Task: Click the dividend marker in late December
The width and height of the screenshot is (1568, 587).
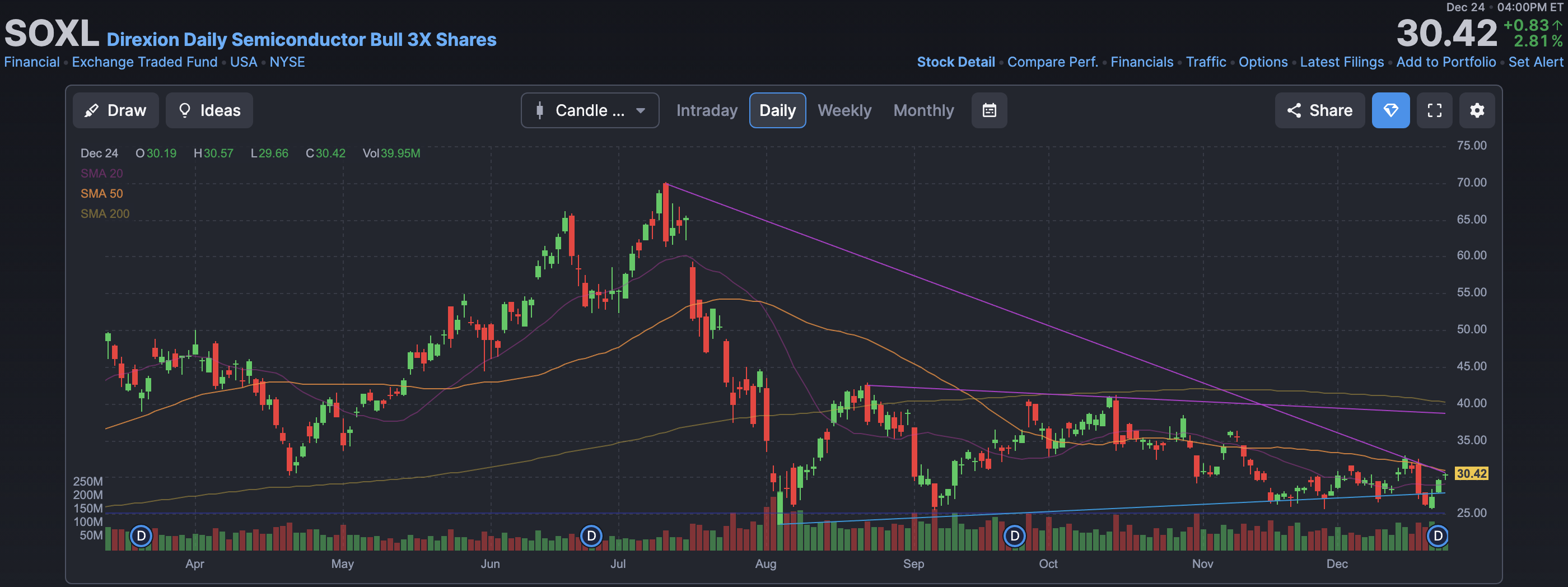Action: point(1438,536)
